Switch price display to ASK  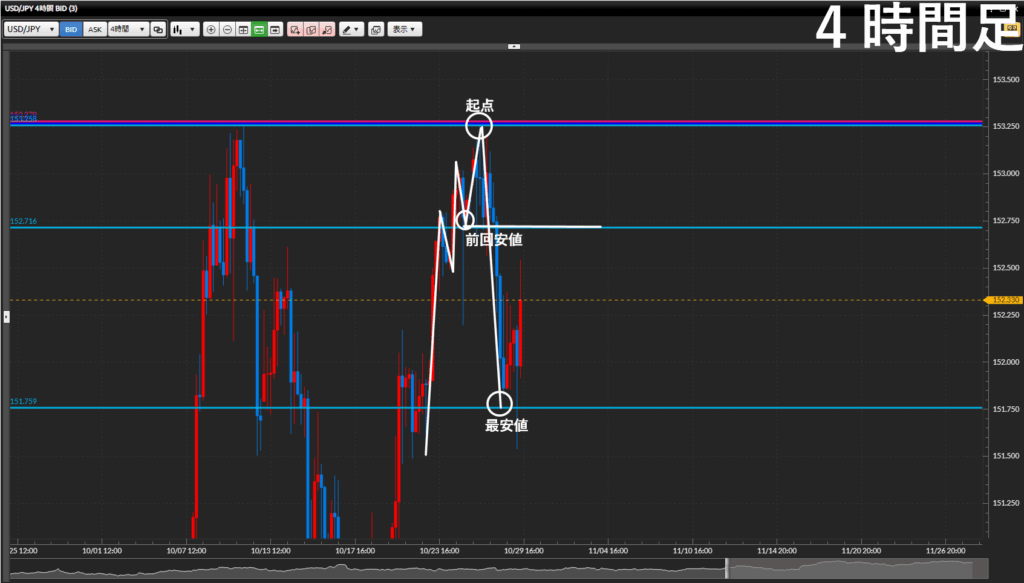[x=95, y=30]
